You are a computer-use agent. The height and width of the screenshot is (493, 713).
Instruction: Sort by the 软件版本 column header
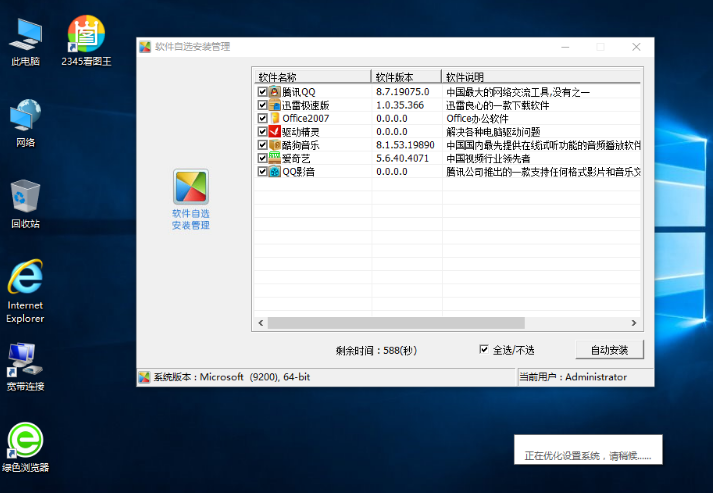pyautogui.click(x=407, y=76)
